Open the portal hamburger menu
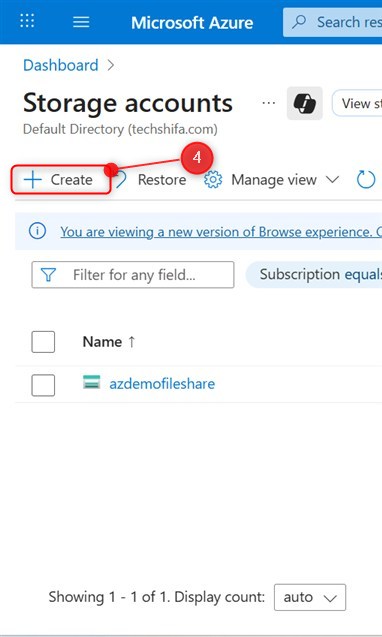 pos(81,22)
